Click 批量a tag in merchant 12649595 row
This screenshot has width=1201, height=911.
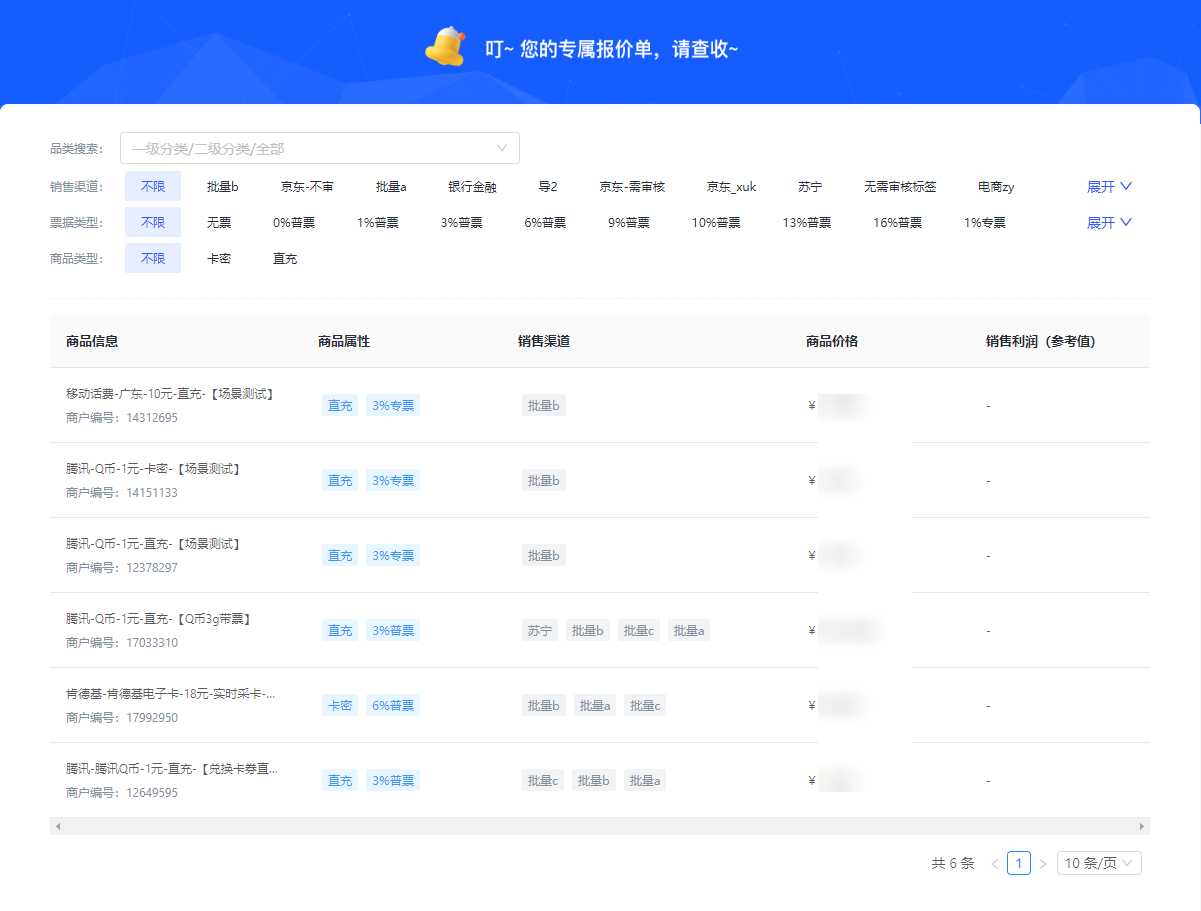[644, 780]
